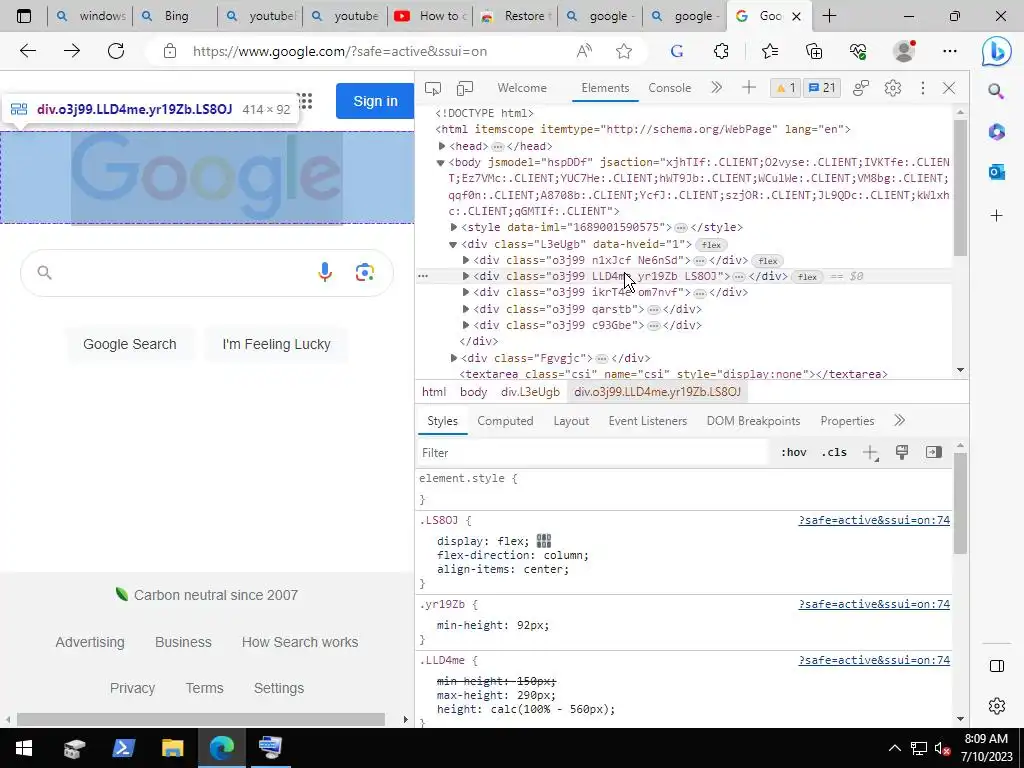
Task: Open DevTools settings gear
Action: 893,88
